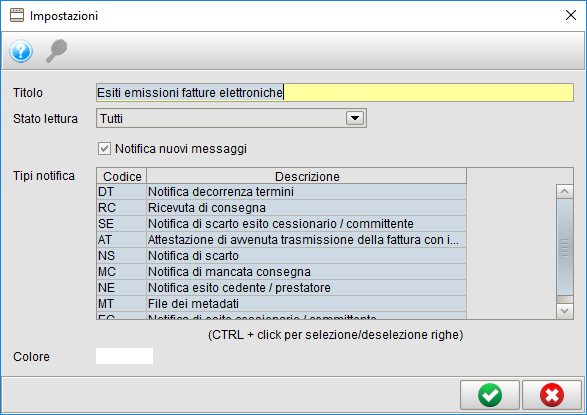The width and height of the screenshot is (587, 415).
Task: Click scrollbar up arrow in Tipi notifica
Action: pos(565,191)
